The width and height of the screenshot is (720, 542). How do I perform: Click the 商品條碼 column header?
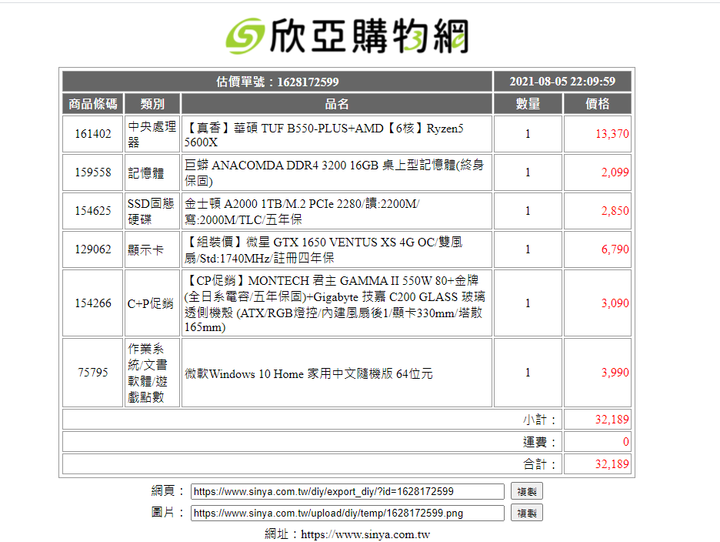93,104
